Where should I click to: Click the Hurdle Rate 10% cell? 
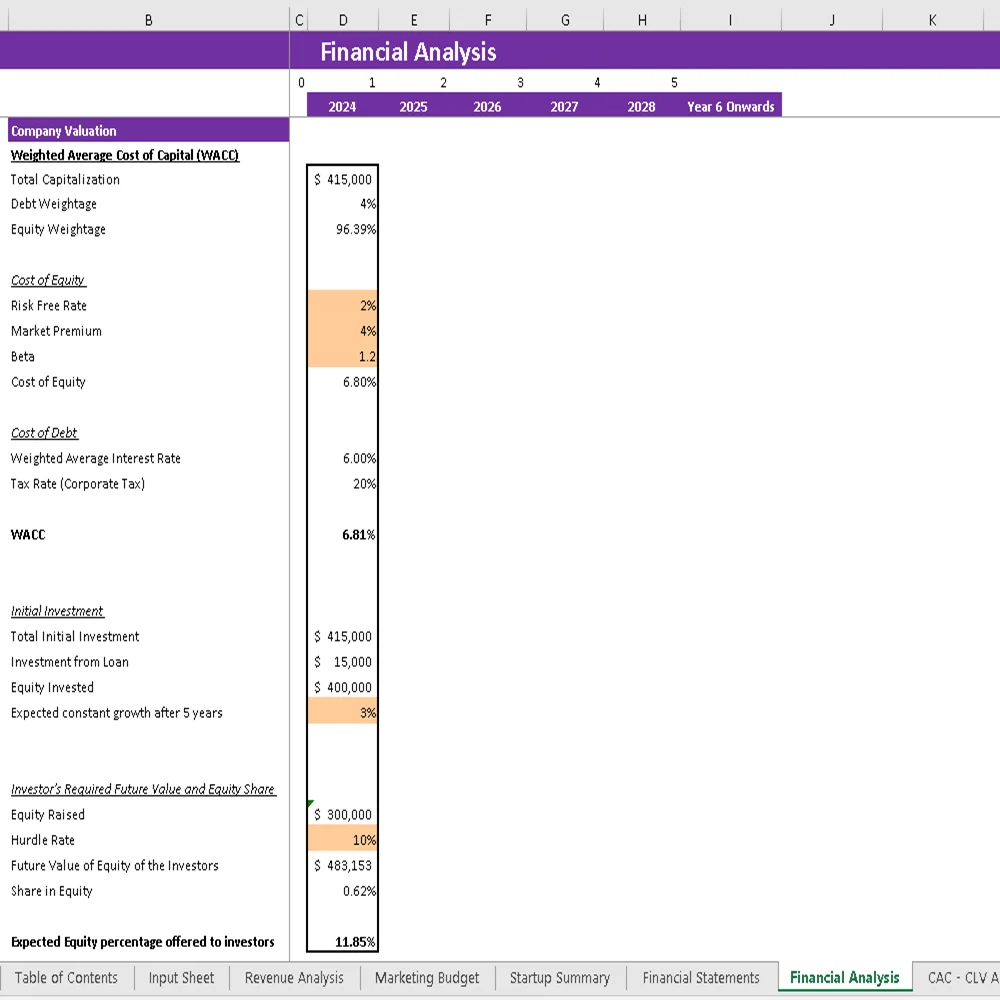343,840
